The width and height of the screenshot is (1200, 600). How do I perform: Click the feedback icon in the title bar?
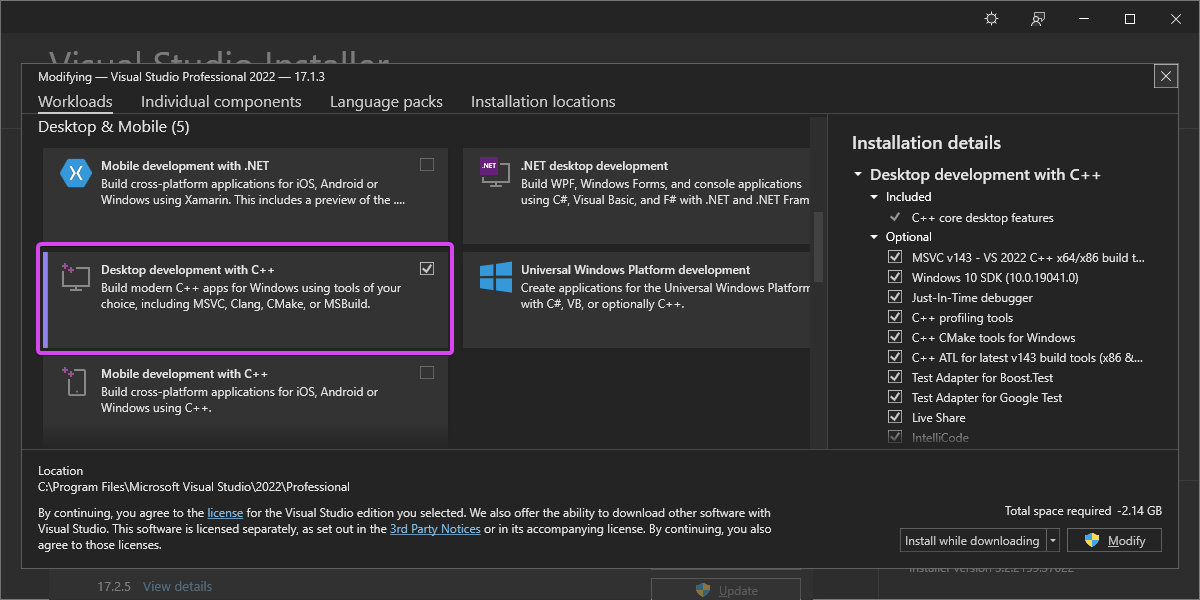point(1039,19)
